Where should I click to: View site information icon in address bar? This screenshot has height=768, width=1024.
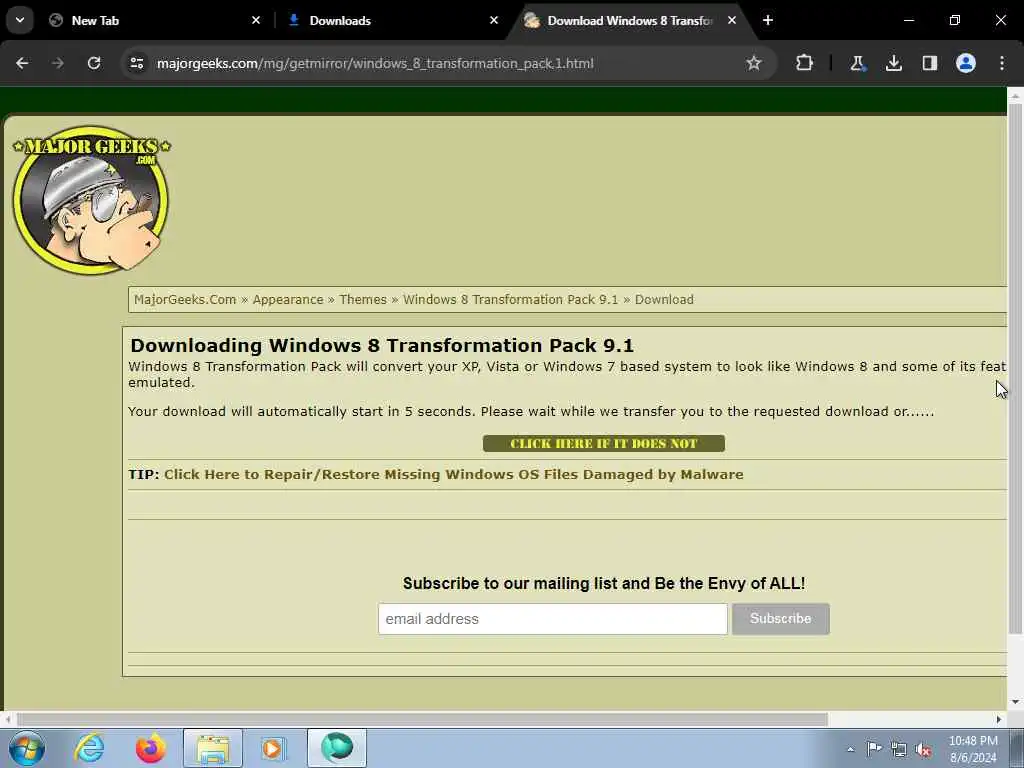click(137, 63)
